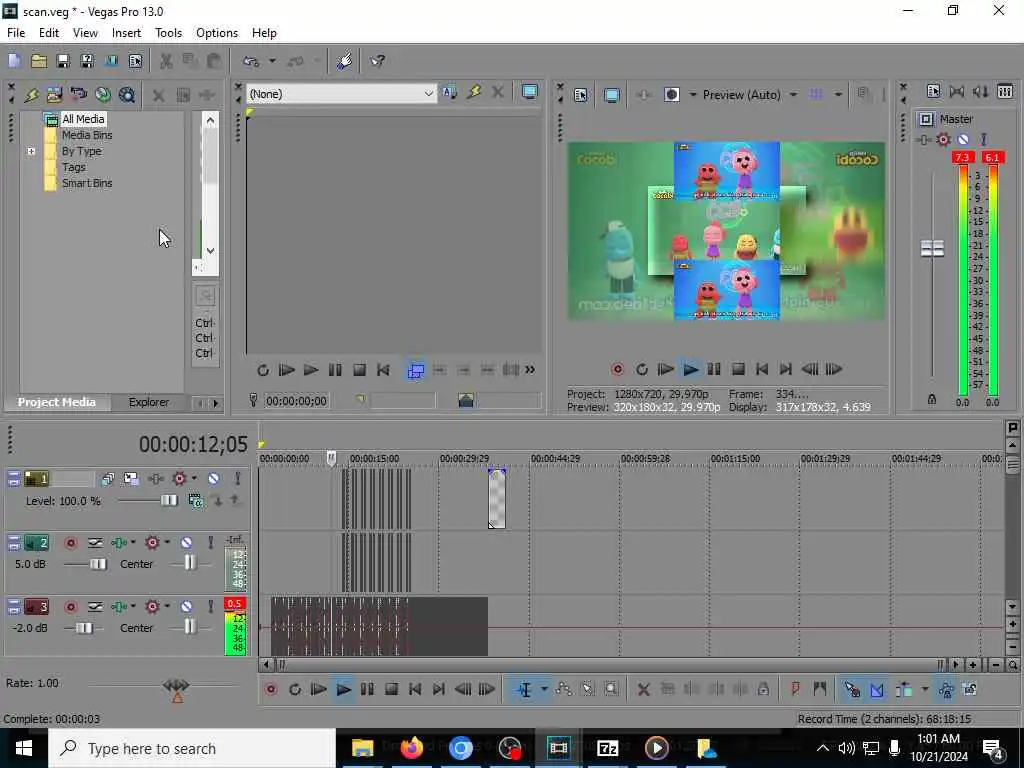Click the New project icon
Screen dimensions: 1024x768
tap(14, 61)
